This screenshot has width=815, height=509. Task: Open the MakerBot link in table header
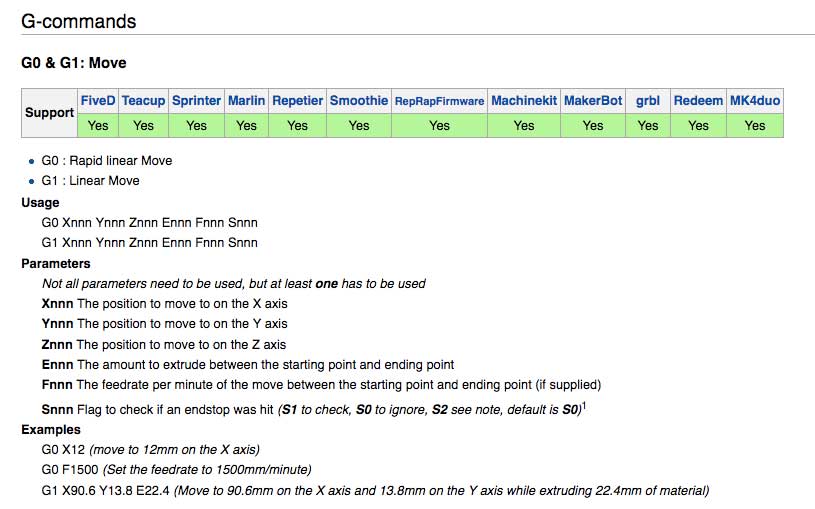click(x=593, y=100)
